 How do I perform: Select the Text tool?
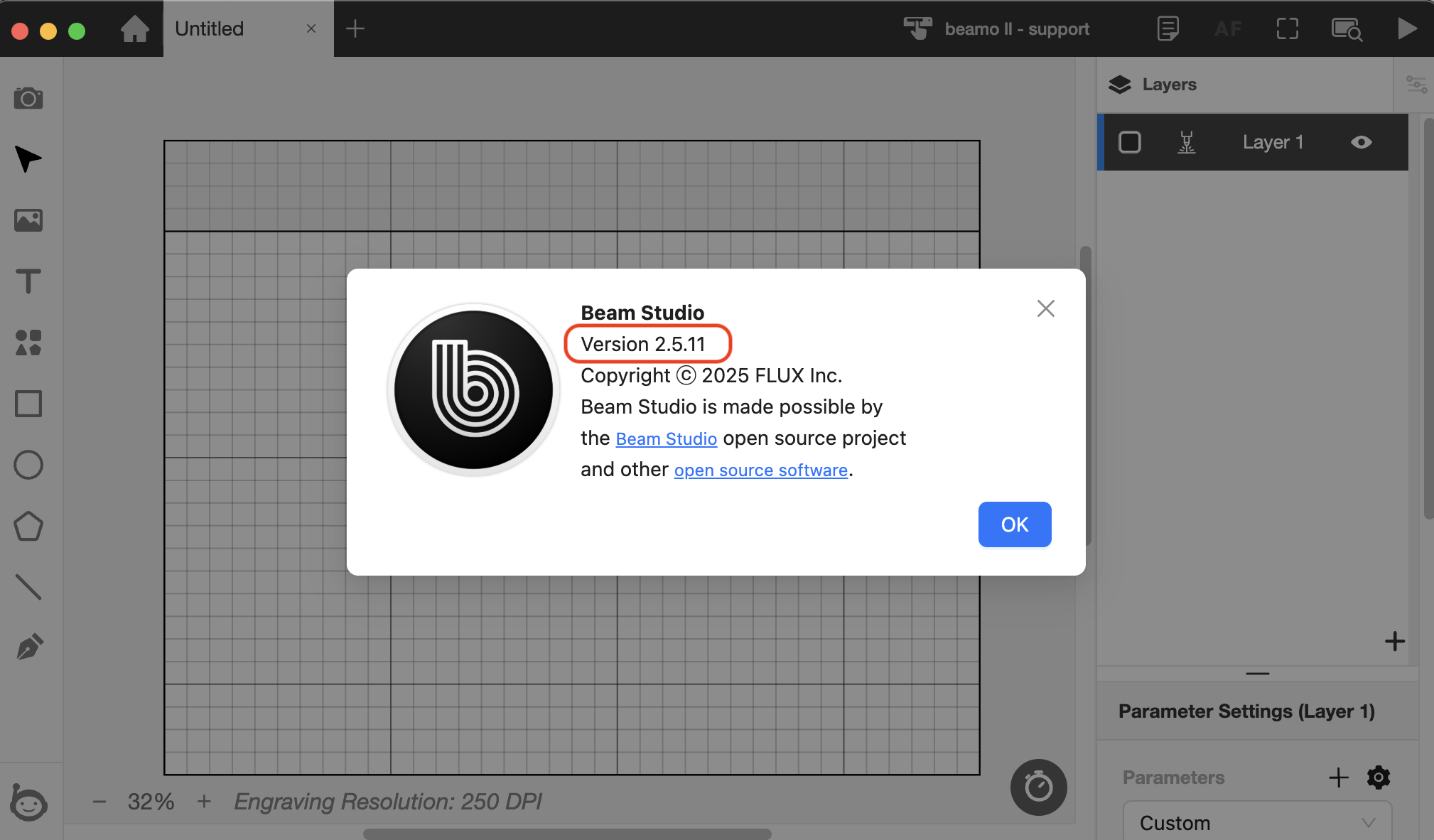pos(28,281)
